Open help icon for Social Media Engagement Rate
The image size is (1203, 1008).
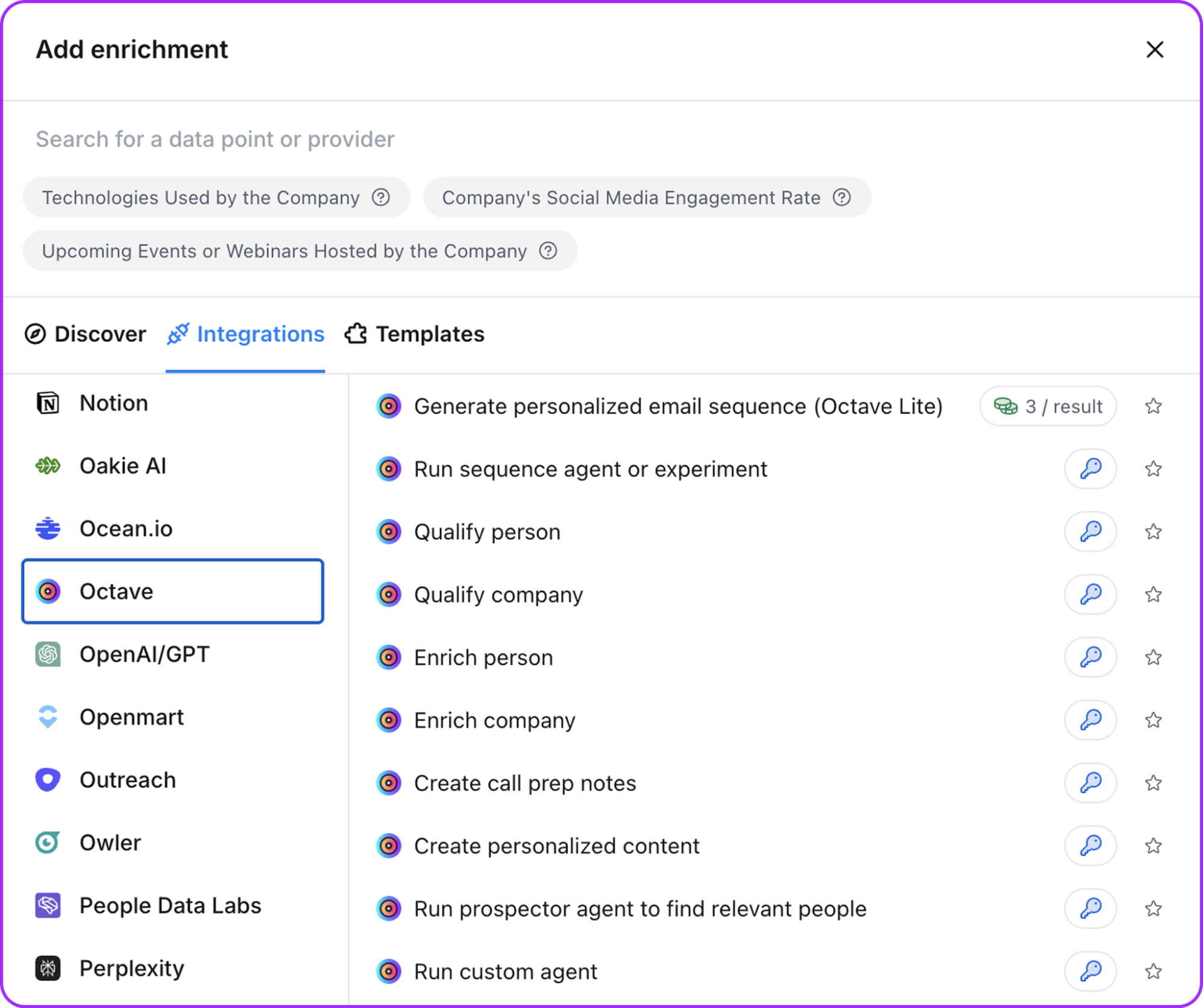(842, 197)
